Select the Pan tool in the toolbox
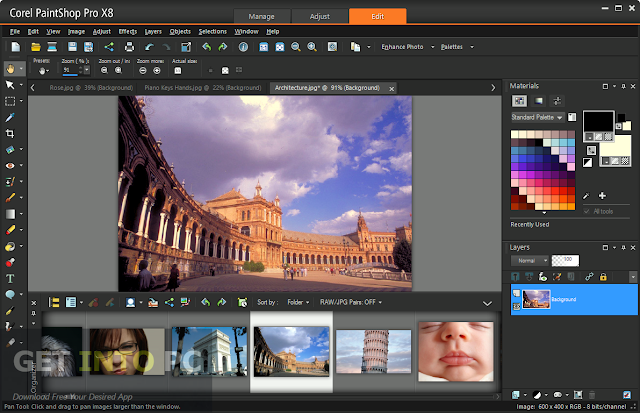This screenshot has width=640, height=413. (10, 69)
